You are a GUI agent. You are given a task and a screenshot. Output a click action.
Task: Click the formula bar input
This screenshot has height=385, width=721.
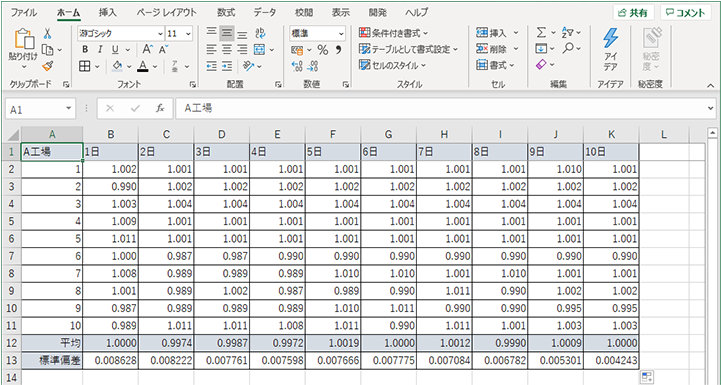tap(441, 109)
